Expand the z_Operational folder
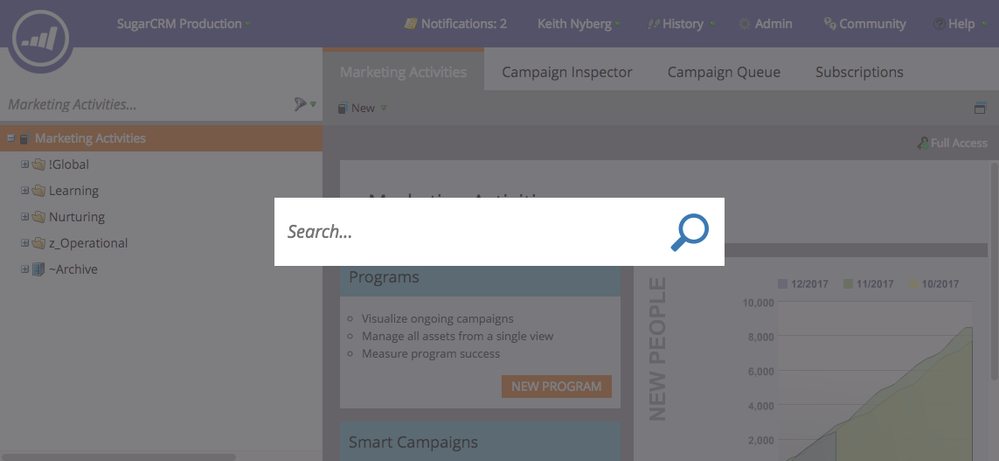The height and width of the screenshot is (461, 999). tap(25, 243)
